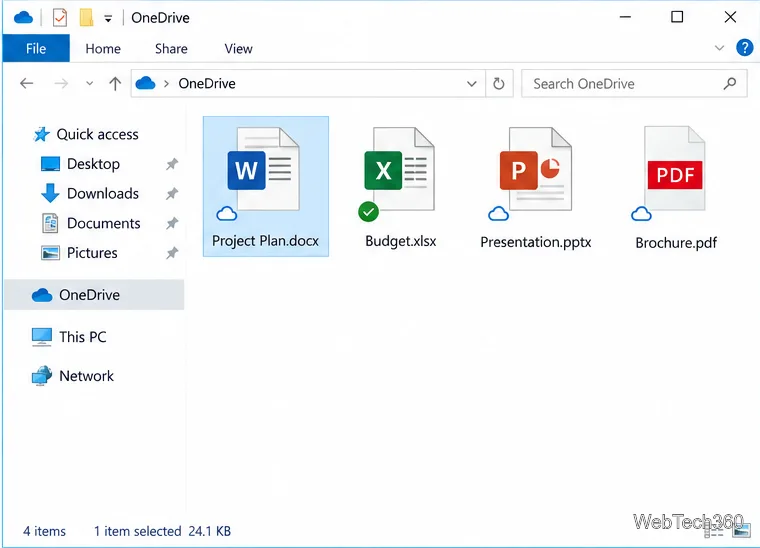Click the Project Plan.docx file name
The height and width of the screenshot is (548, 760).
265,241
